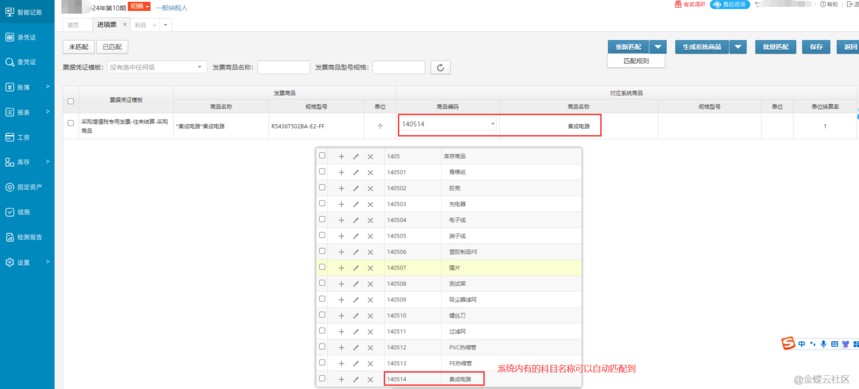Click the 批量匹配 button
The width and height of the screenshot is (859, 389).
[x=775, y=47]
